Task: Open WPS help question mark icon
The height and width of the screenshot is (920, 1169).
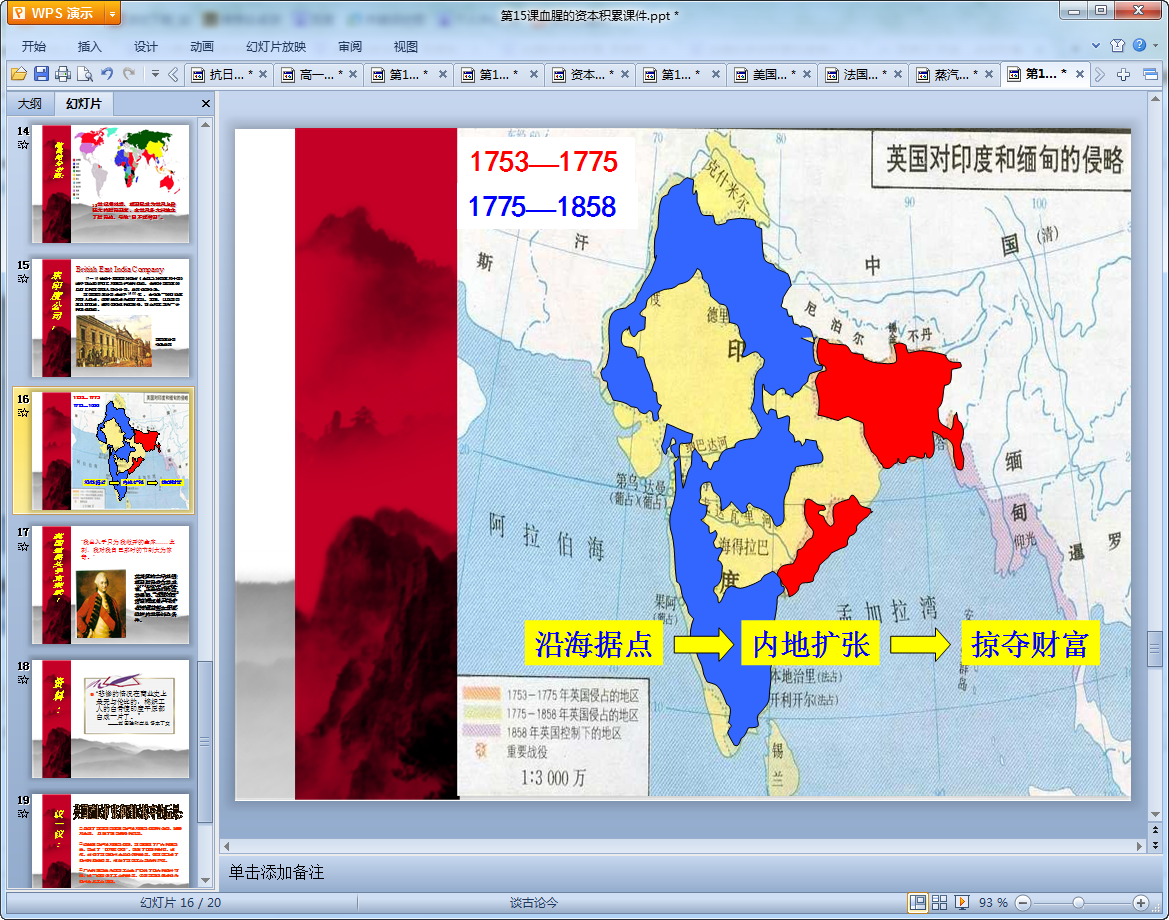Action: tap(1139, 45)
